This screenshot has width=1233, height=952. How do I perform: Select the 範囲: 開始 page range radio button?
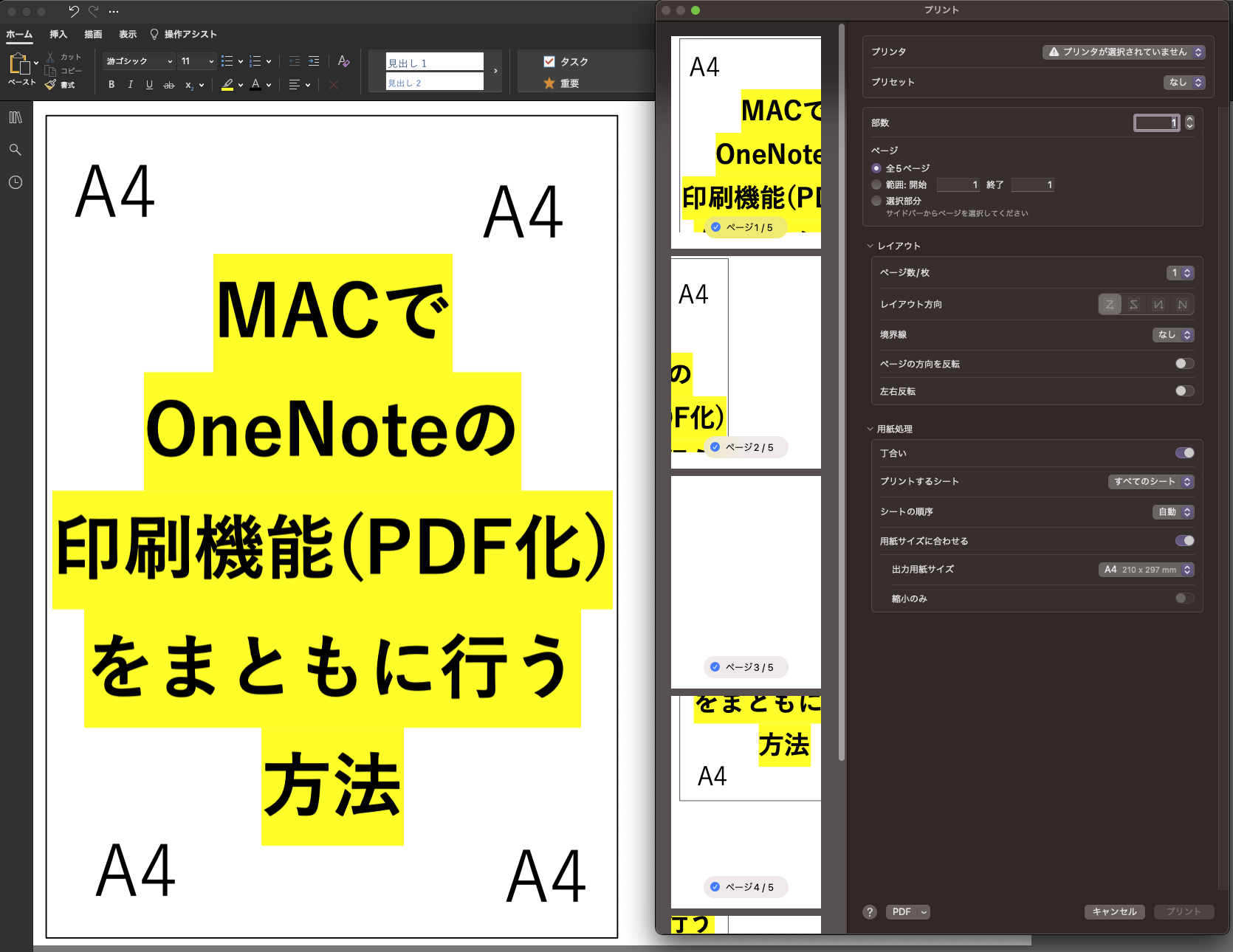click(x=876, y=184)
